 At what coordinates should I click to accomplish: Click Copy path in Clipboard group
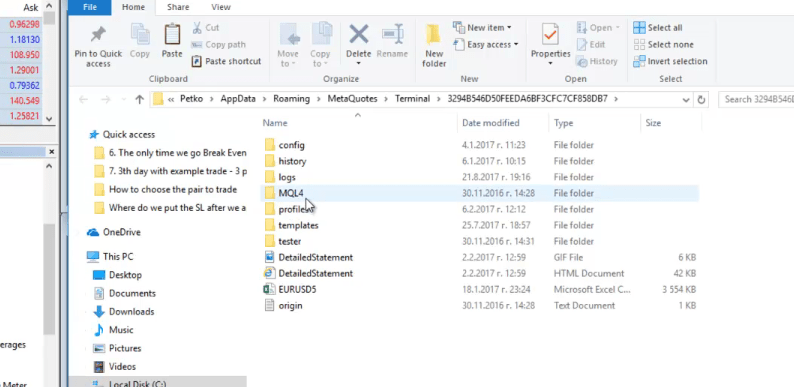(x=219, y=45)
